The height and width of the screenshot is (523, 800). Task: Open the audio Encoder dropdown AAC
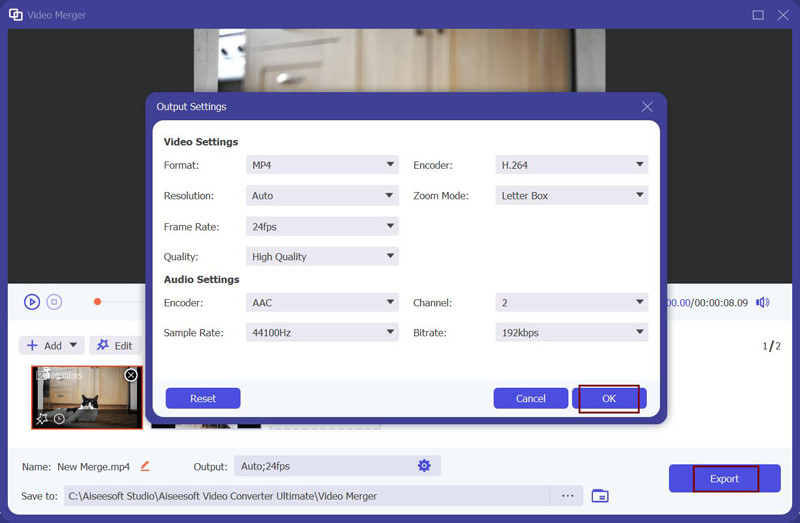pos(322,303)
